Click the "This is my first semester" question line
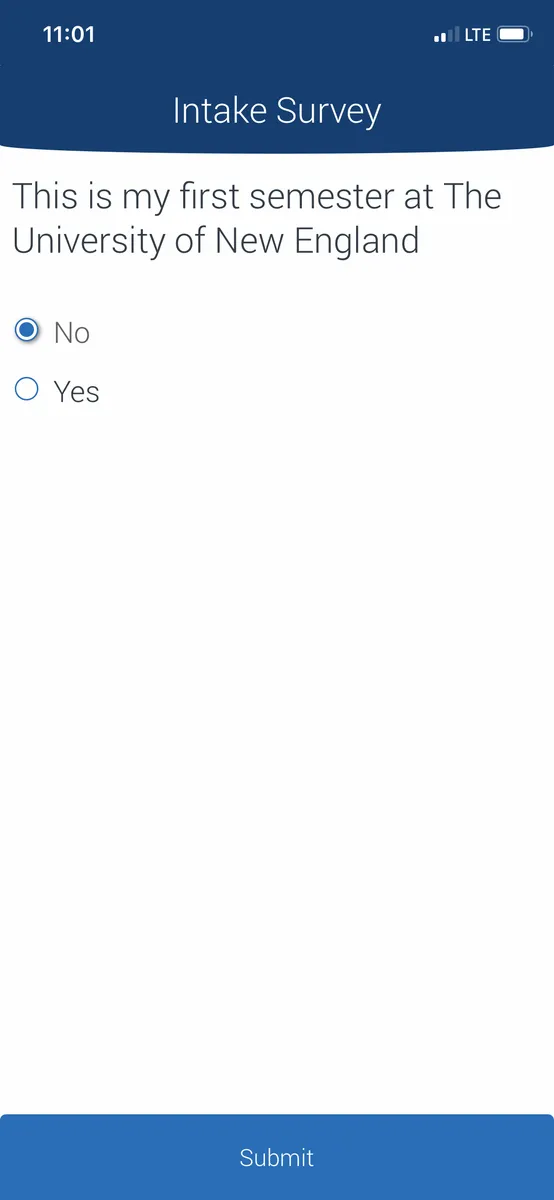The height and width of the screenshot is (1200, 554). point(256,196)
